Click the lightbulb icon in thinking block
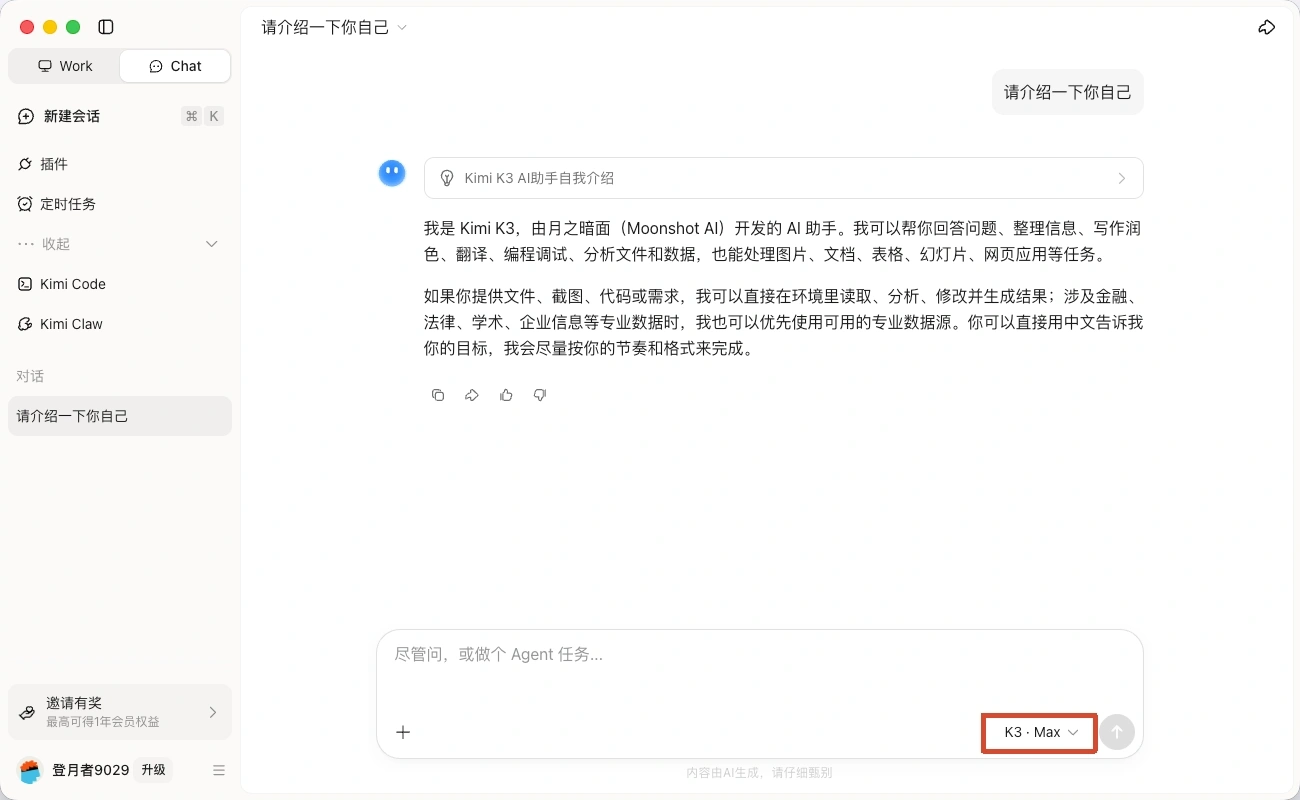Image resolution: width=1300 pixels, height=800 pixels. pos(448,178)
